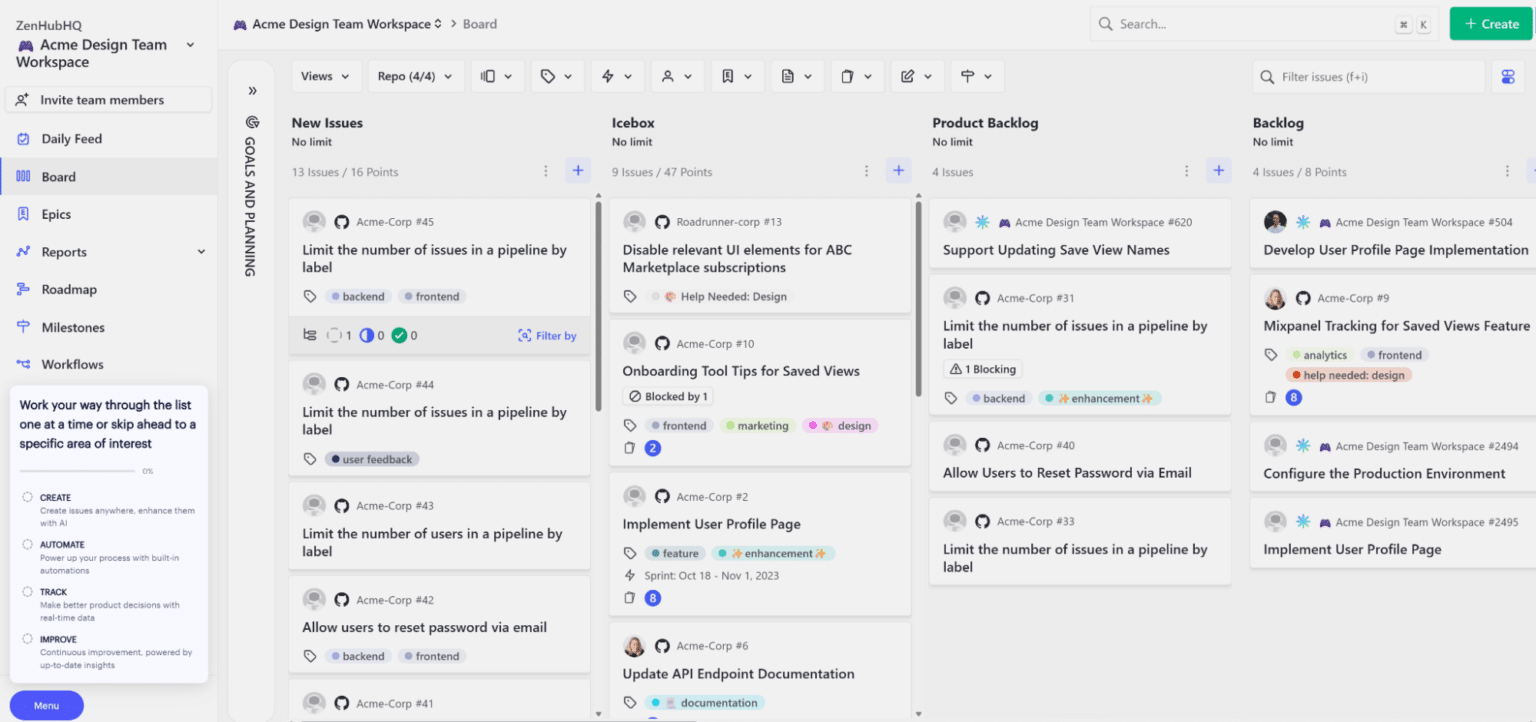Click the New Issues column scrollbar
Screen dimensions: 1536x722
pos(598,305)
